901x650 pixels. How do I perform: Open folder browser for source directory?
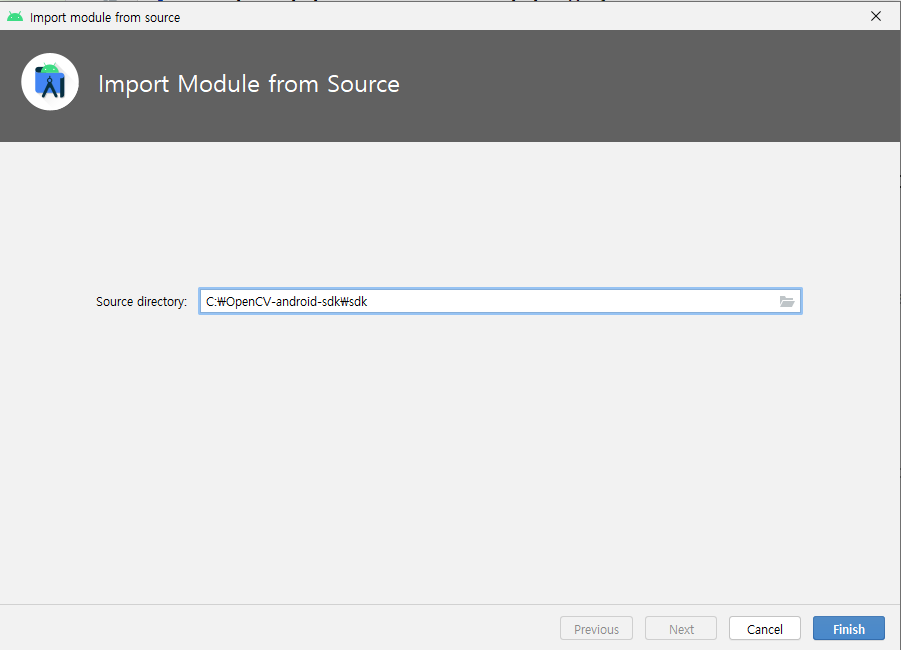(787, 301)
